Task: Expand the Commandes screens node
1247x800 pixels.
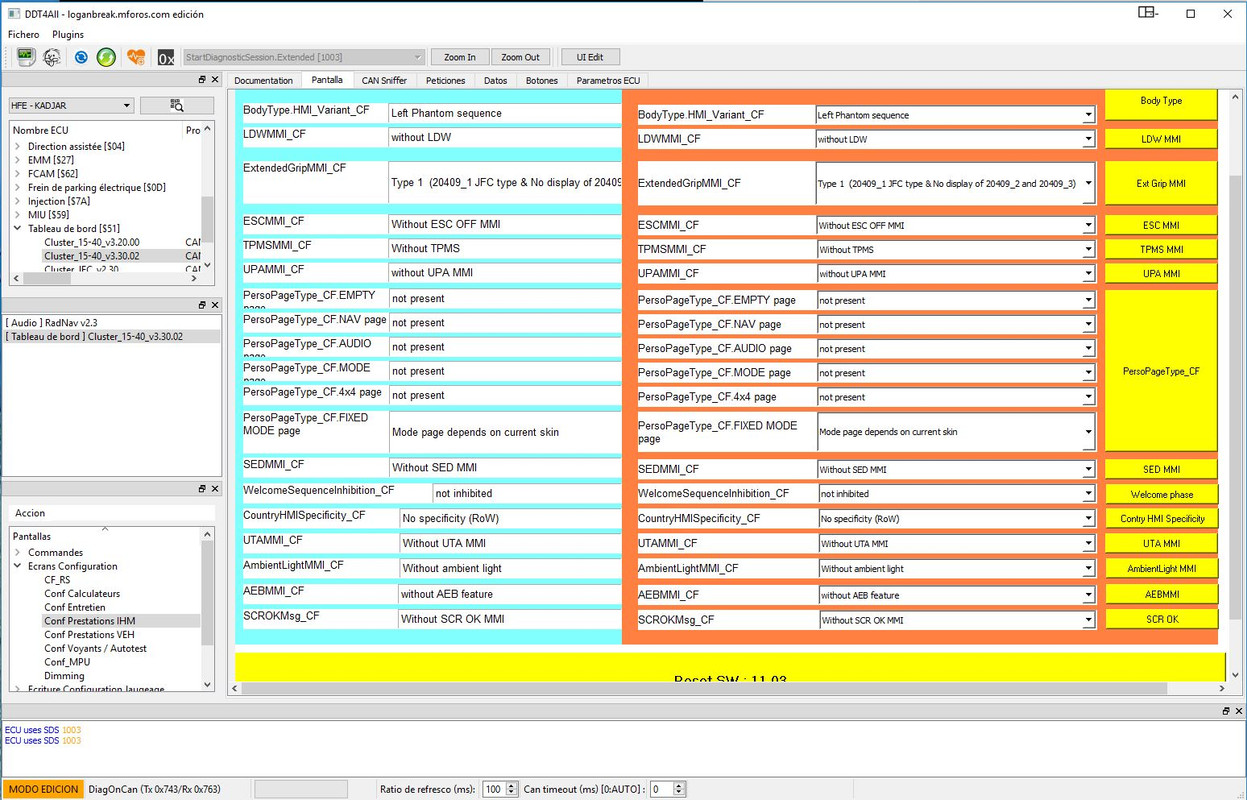Action: tap(18, 552)
